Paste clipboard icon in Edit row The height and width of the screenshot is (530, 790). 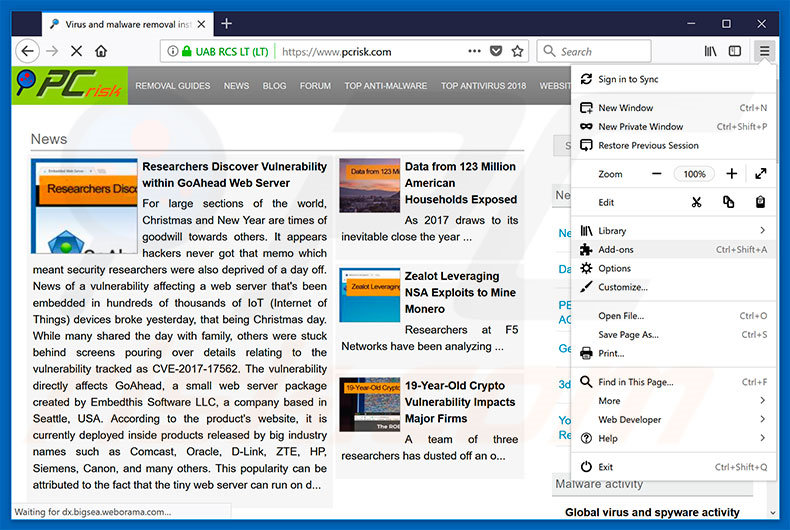click(x=760, y=202)
